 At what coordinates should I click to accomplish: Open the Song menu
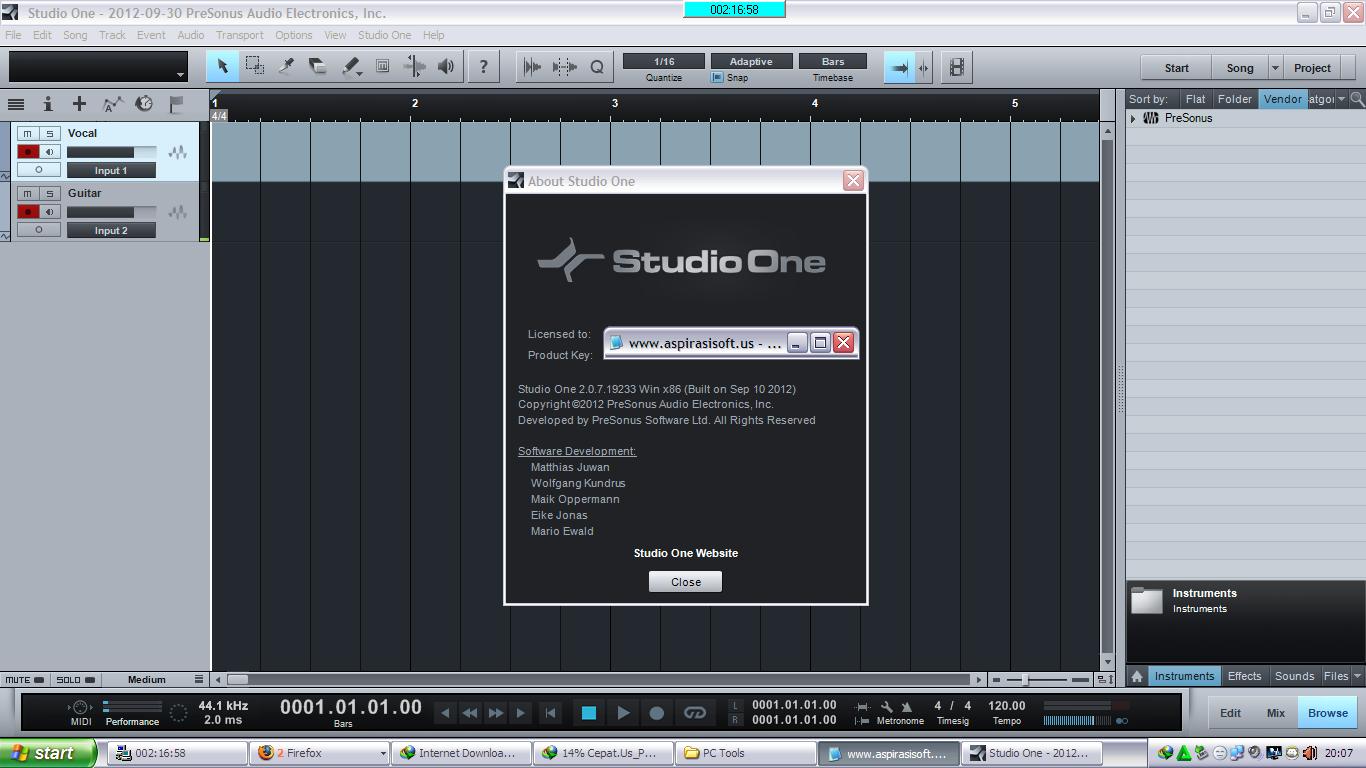pos(75,35)
